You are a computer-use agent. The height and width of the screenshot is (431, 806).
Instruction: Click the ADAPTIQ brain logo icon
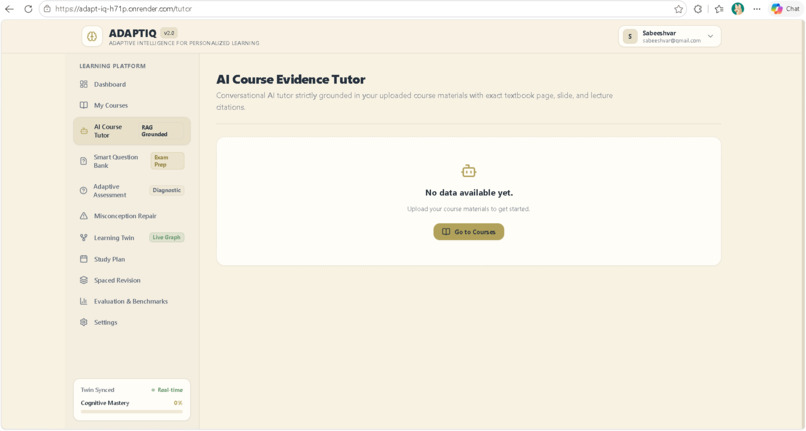92,37
